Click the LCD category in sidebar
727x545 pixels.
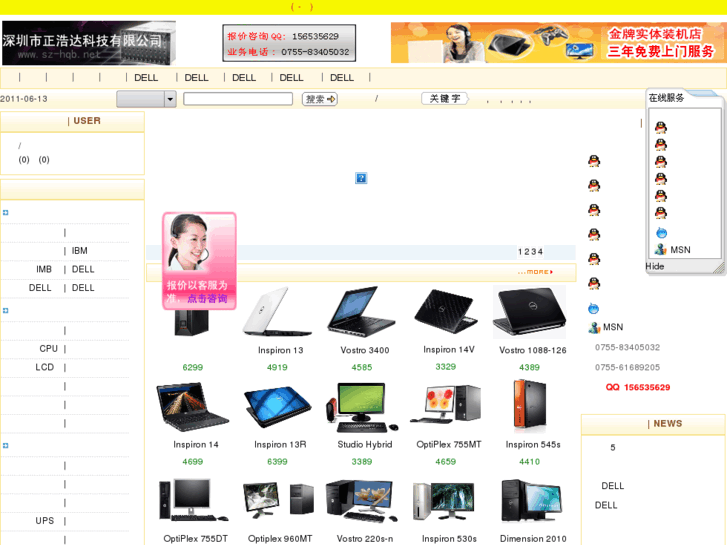pos(45,367)
